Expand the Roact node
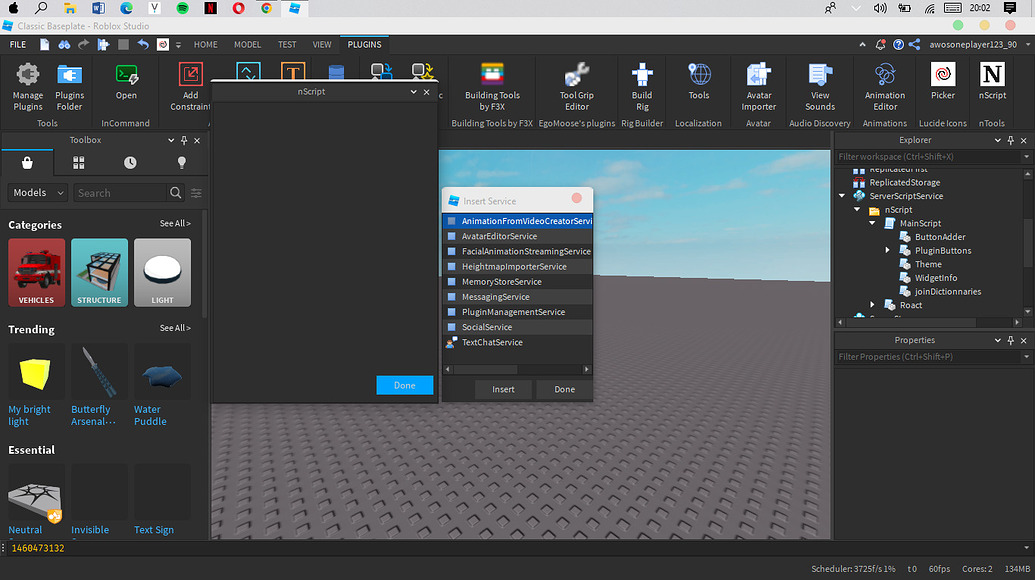 pos(873,305)
